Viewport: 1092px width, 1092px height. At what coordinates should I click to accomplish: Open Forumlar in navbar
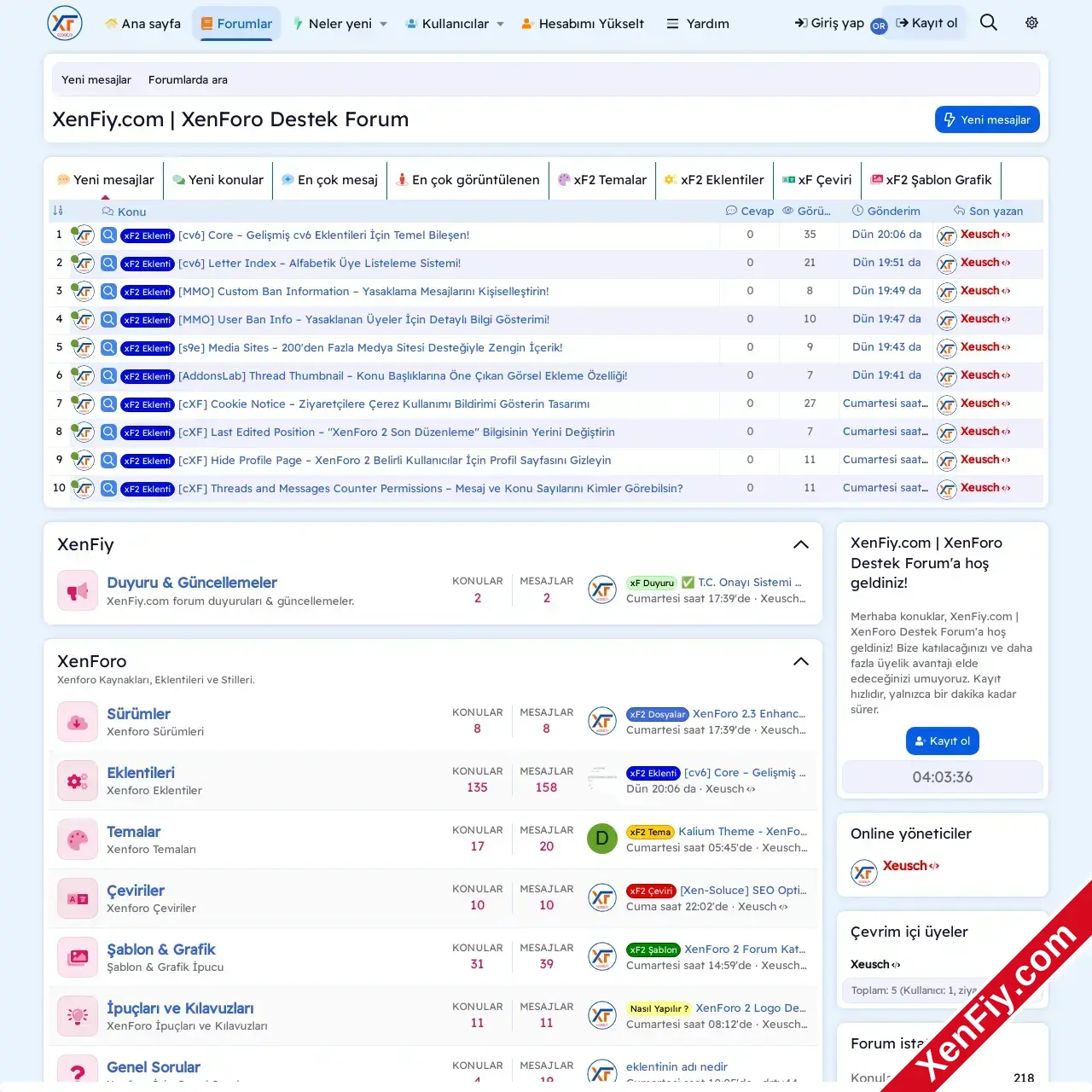236,24
